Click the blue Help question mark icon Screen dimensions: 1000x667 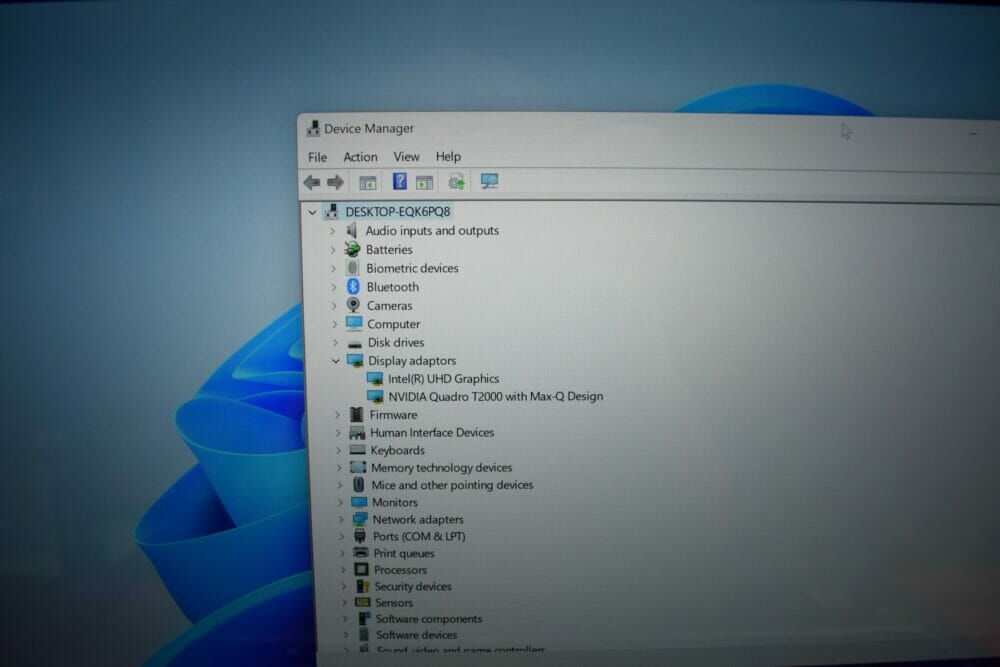(399, 182)
